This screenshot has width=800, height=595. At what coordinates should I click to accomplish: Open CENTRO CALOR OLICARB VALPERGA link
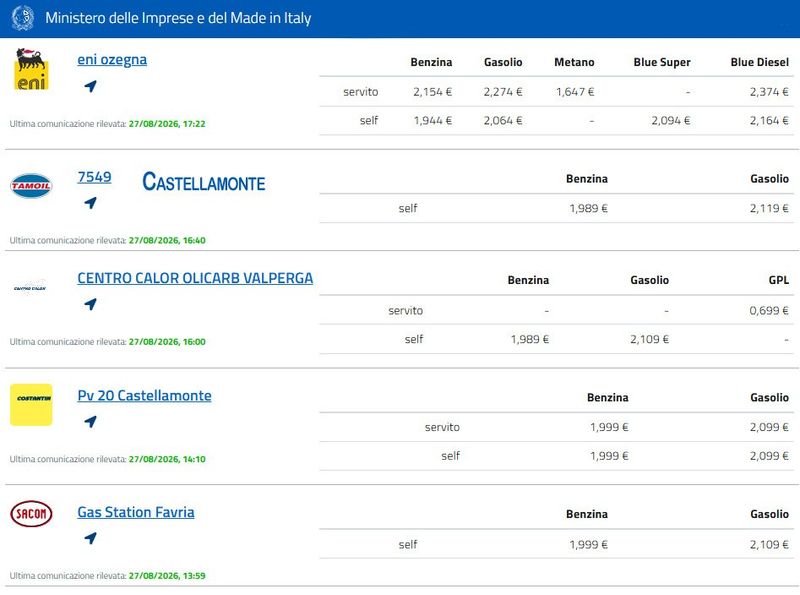[x=195, y=278]
